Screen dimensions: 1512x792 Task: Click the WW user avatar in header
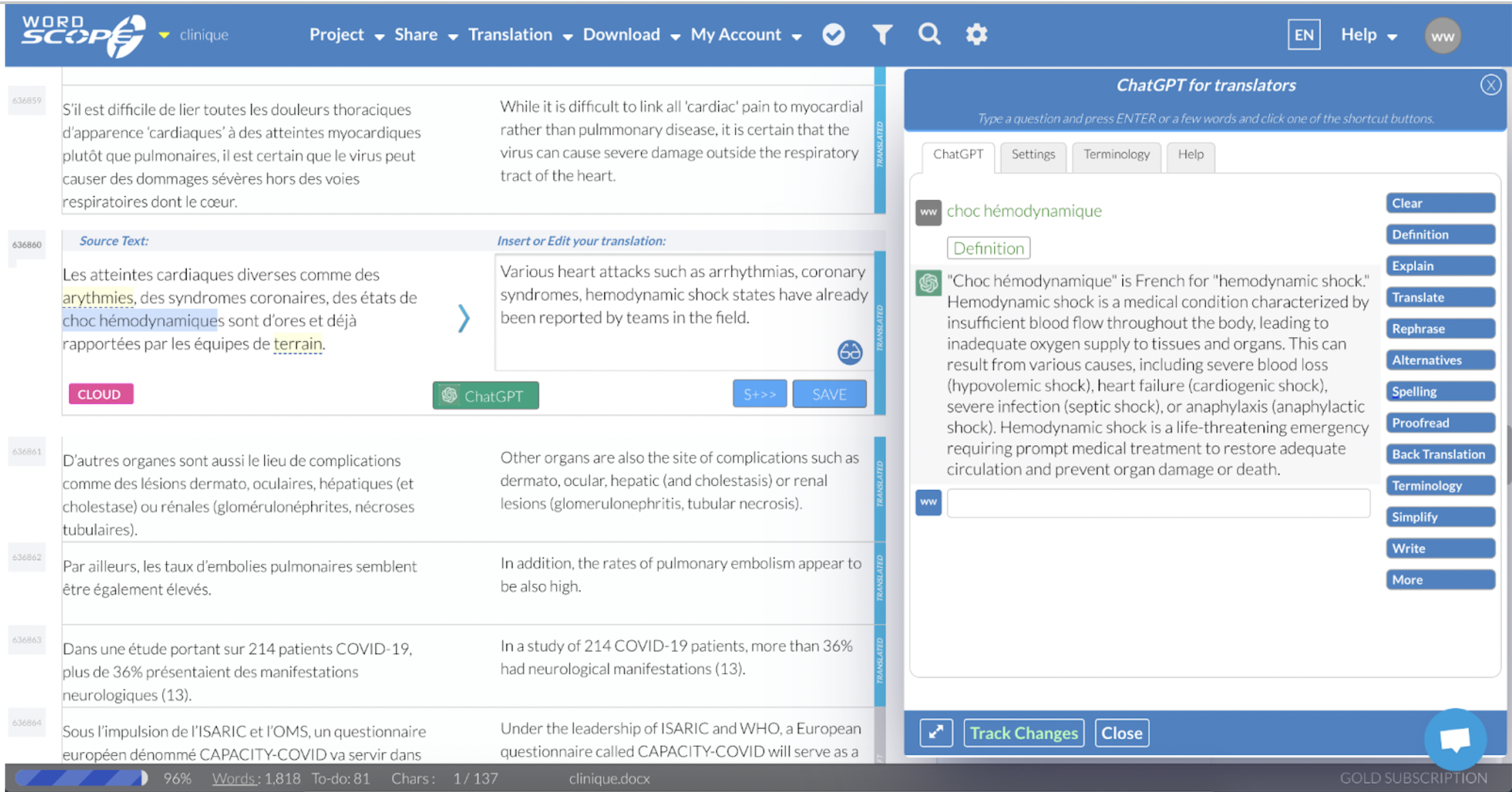coord(1442,36)
